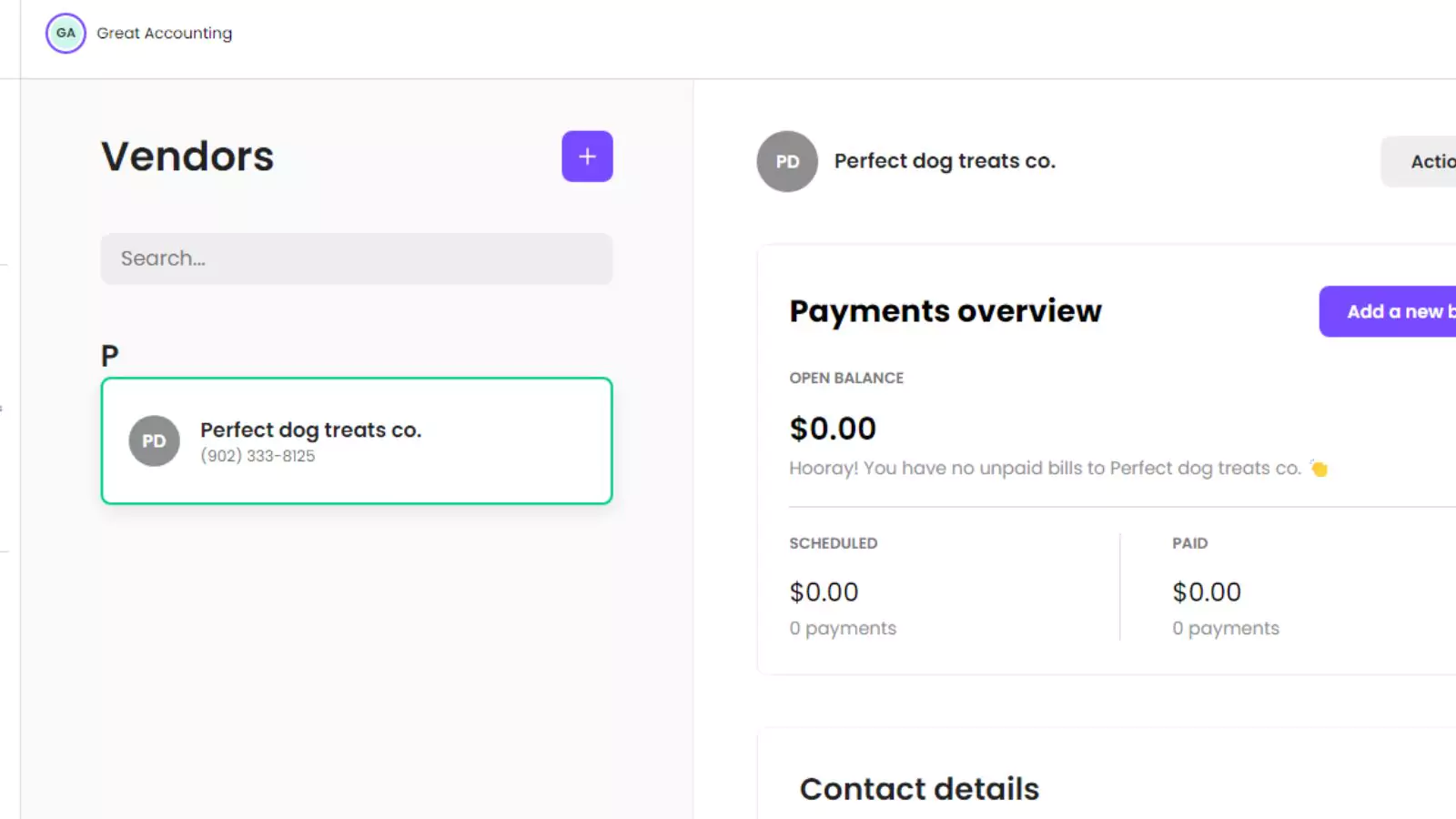Click the PD avatar in vendor list card
Viewport: 1456px width, 819px height.
[x=154, y=441]
